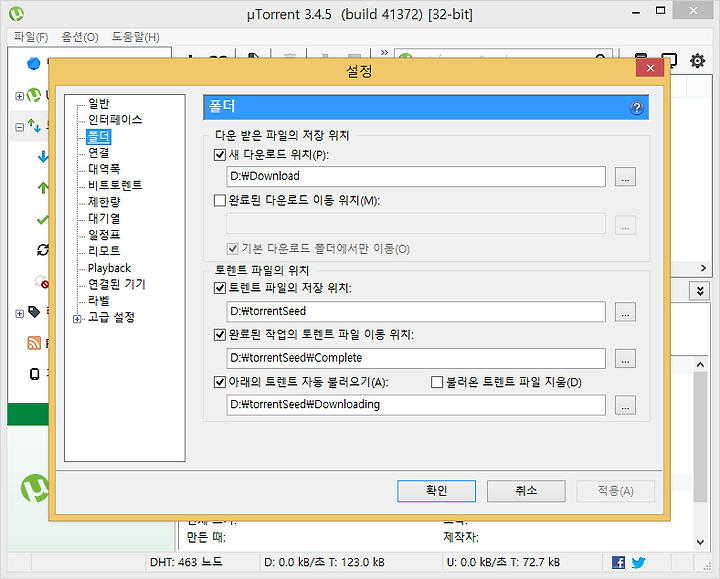Select the inactive torrents icon in the sidebar
The image size is (720, 579).
coord(42,281)
